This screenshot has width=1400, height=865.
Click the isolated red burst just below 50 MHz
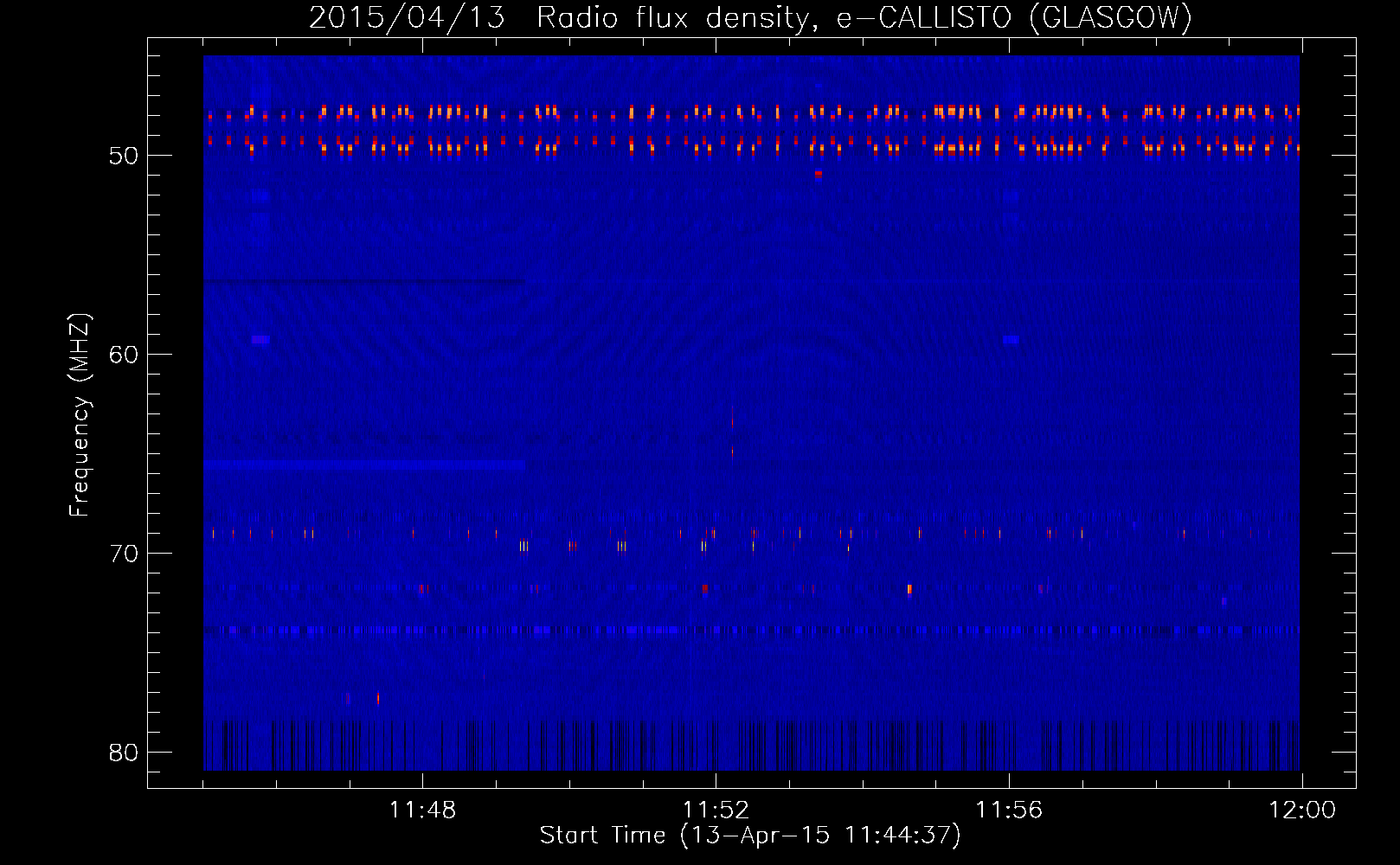(818, 174)
